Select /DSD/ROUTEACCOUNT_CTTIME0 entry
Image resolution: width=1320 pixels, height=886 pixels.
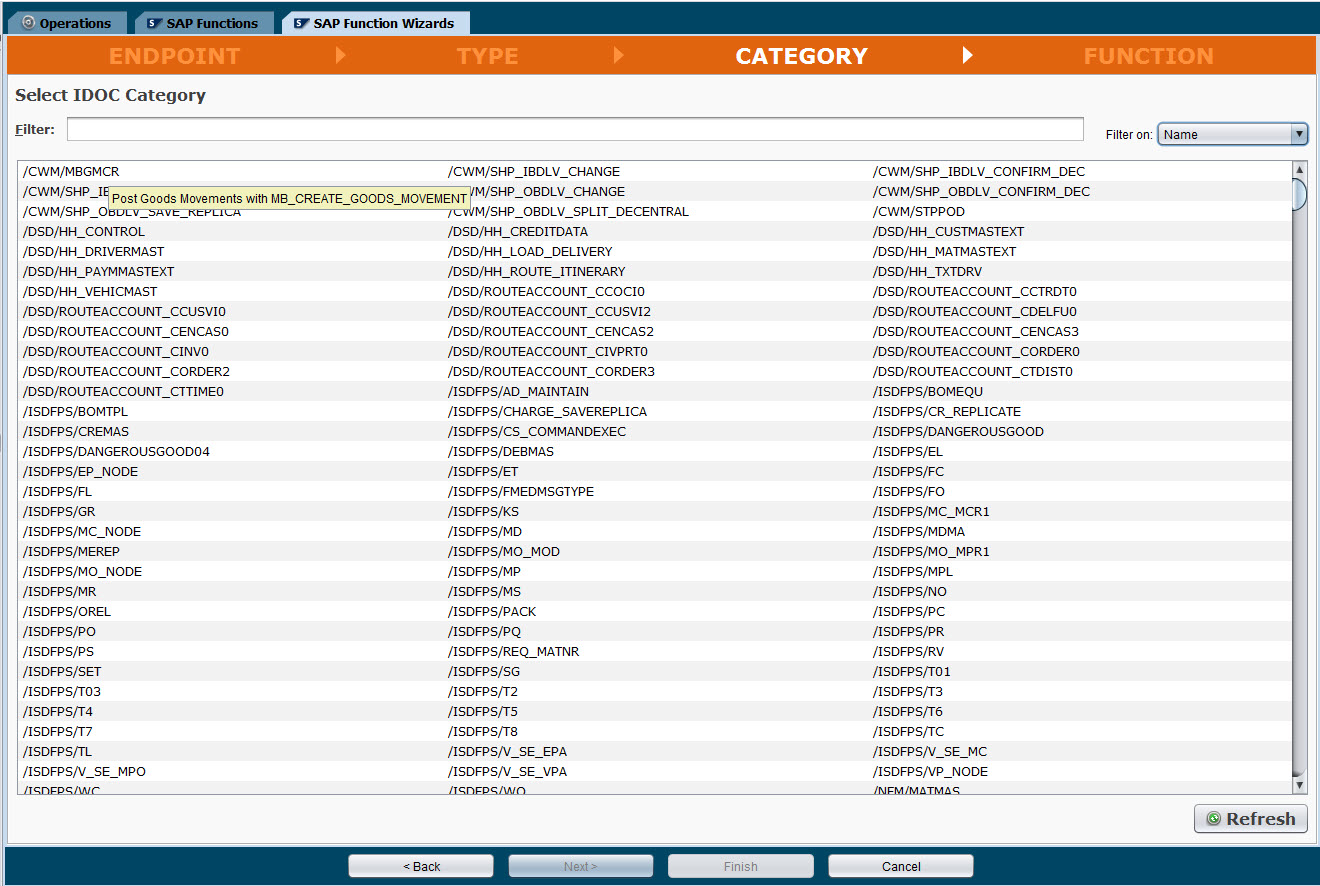click(123, 392)
